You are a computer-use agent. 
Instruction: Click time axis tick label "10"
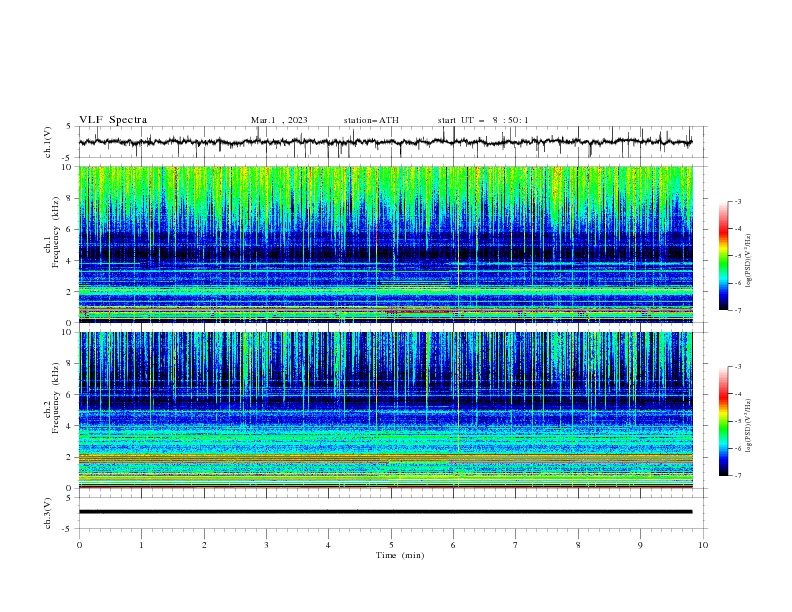(x=703, y=545)
